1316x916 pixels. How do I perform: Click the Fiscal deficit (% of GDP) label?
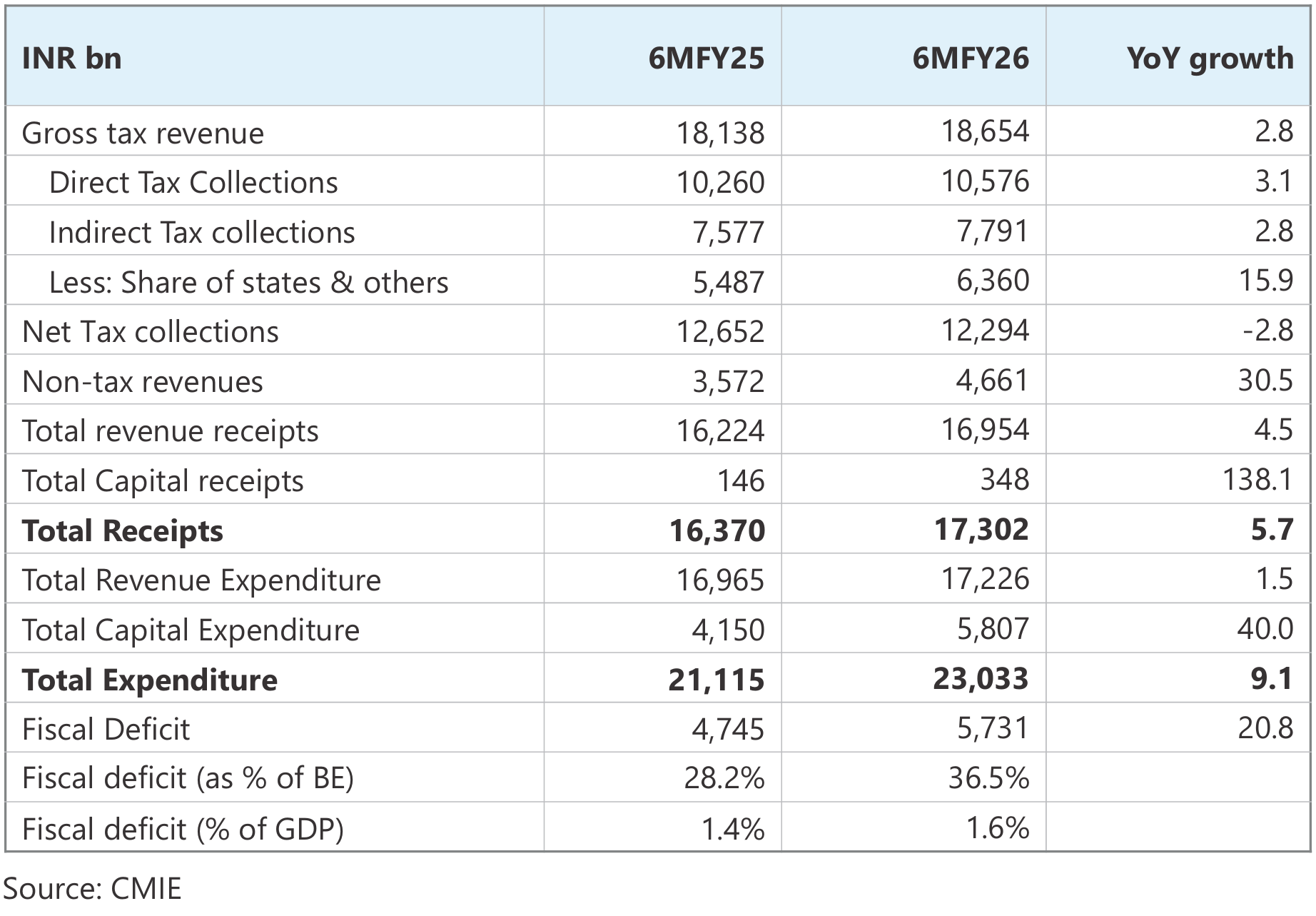(x=183, y=830)
